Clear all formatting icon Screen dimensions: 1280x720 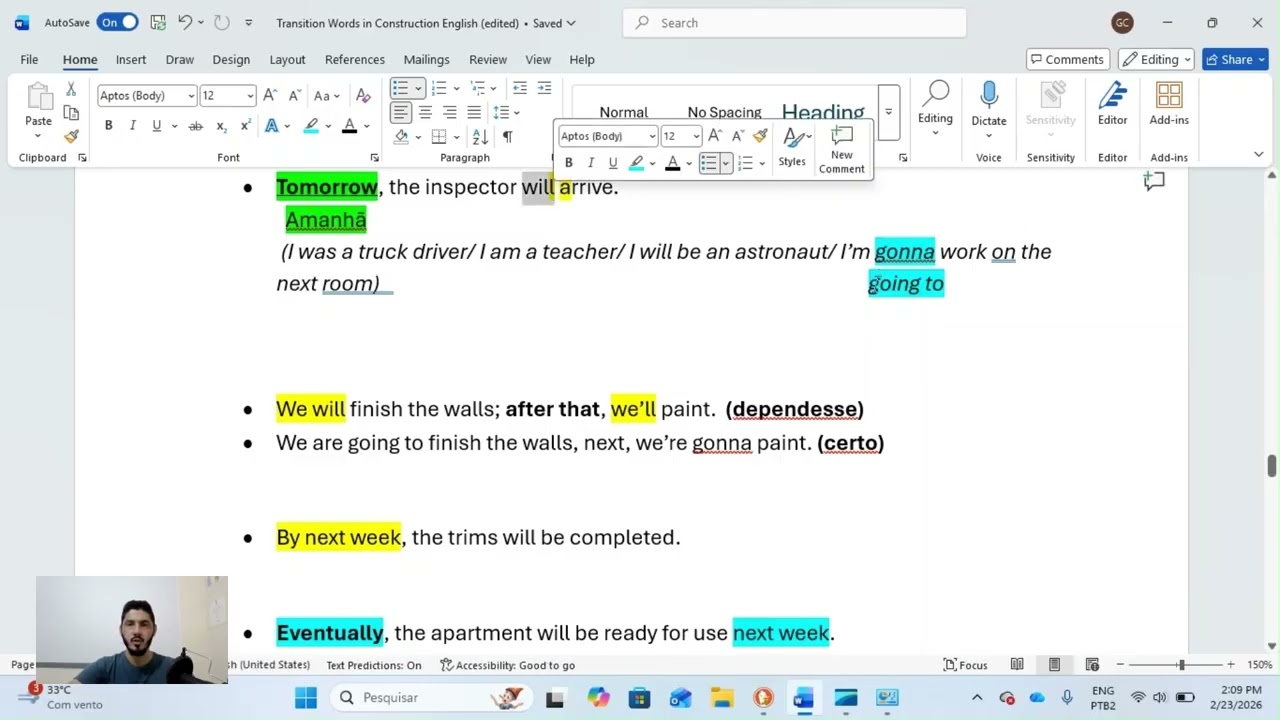click(x=363, y=96)
